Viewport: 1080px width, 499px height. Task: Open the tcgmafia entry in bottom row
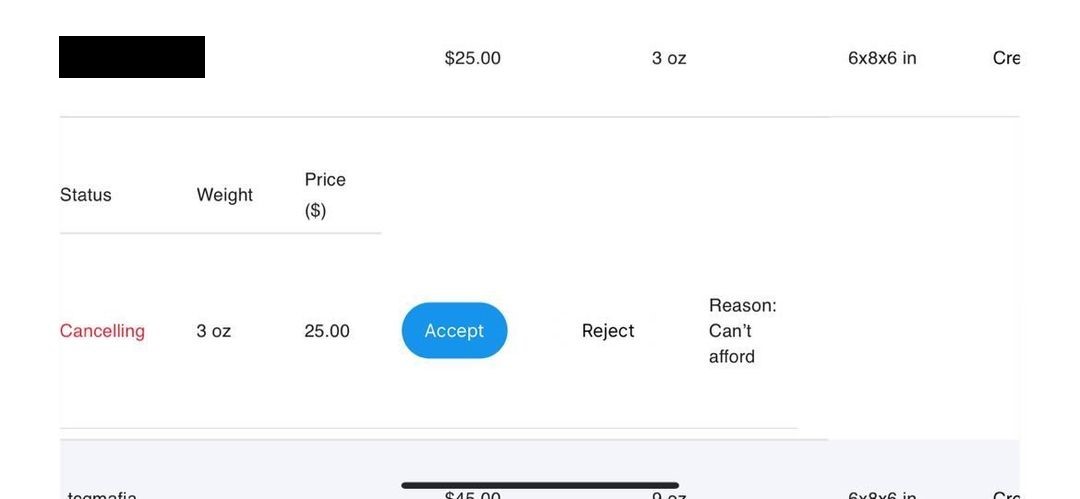click(x=102, y=495)
